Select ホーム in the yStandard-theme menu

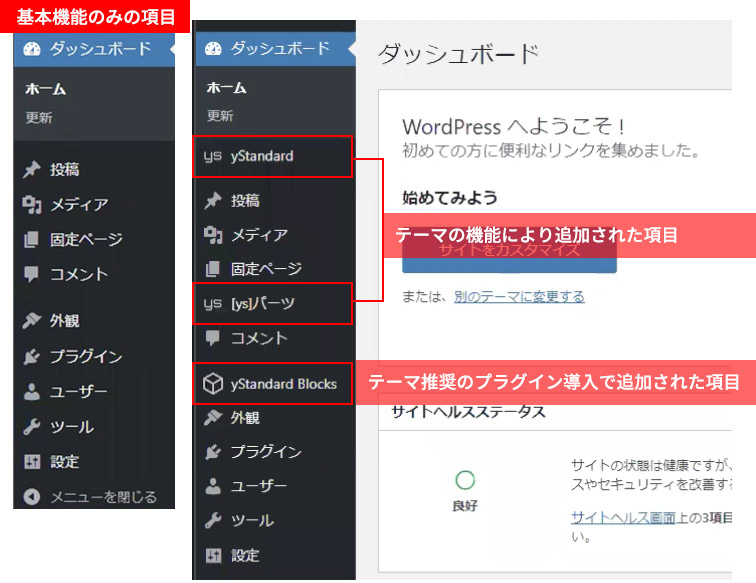[x=227, y=87]
